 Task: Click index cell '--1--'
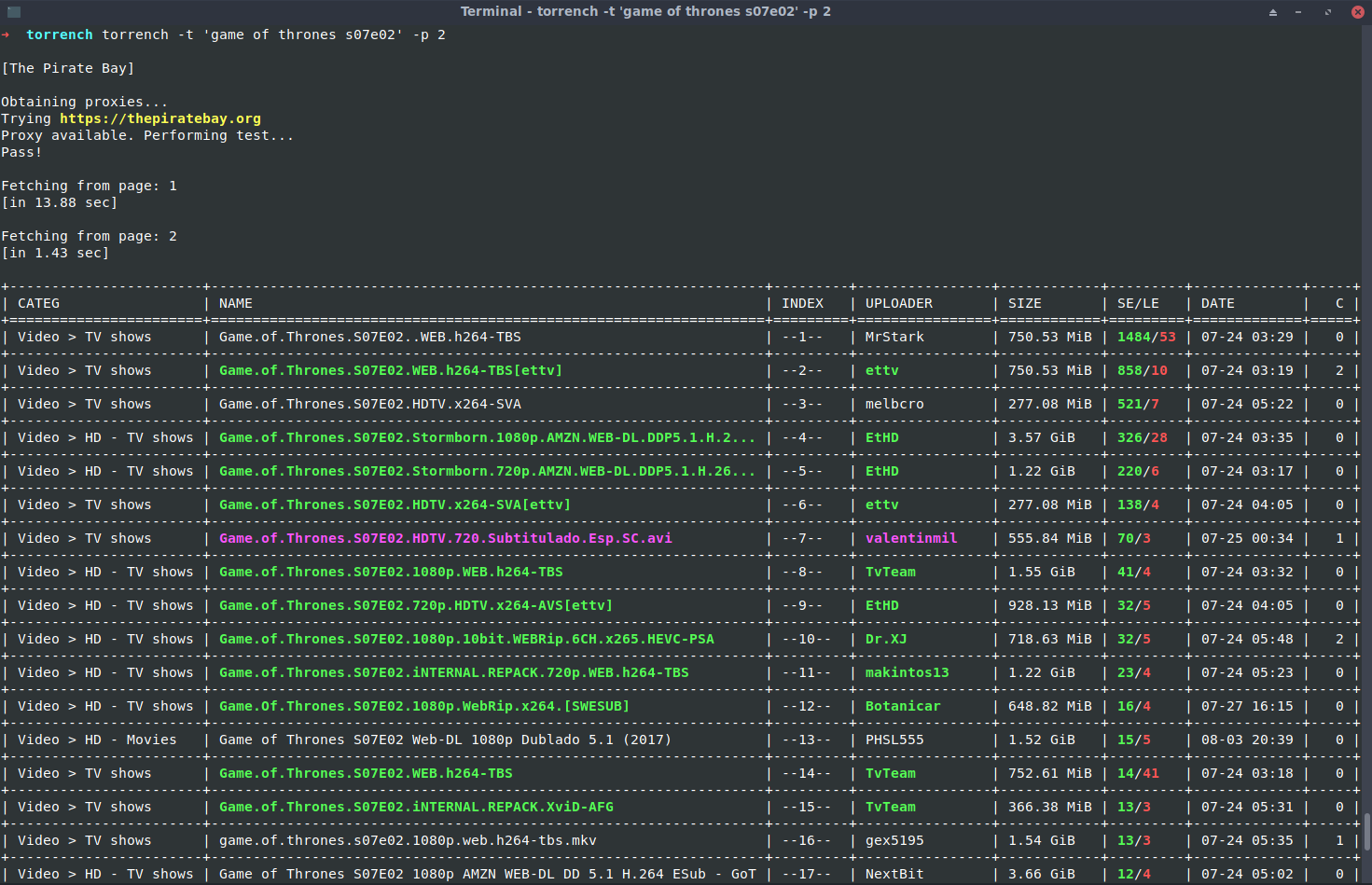(803, 337)
